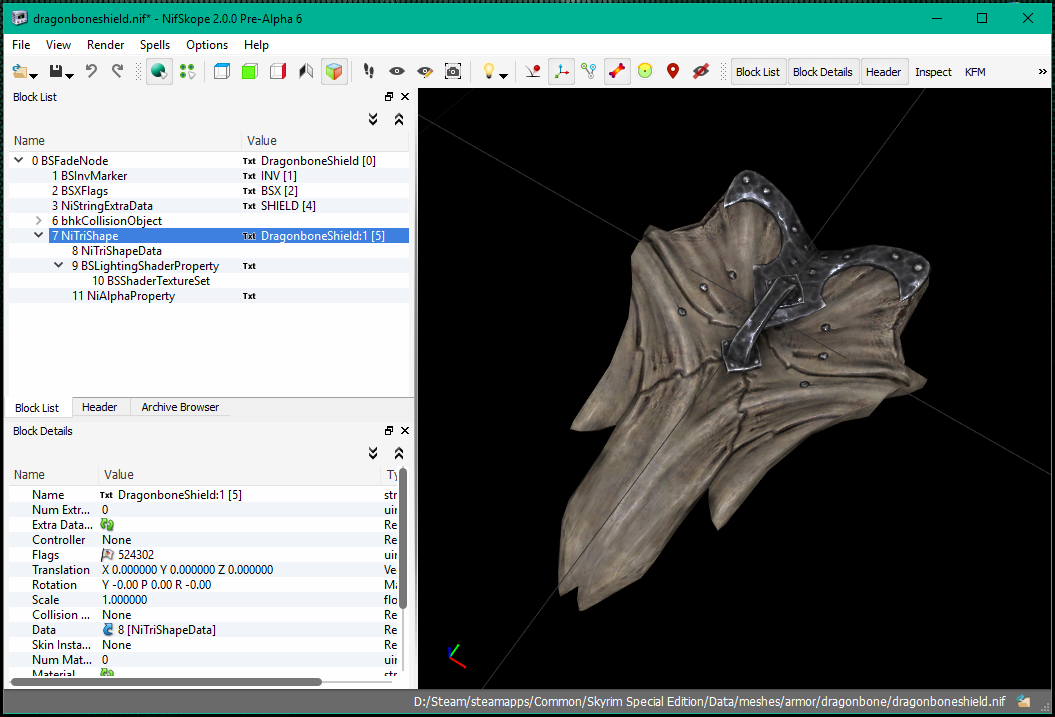Select the Top view blue cube icon

(x=222, y=71)
